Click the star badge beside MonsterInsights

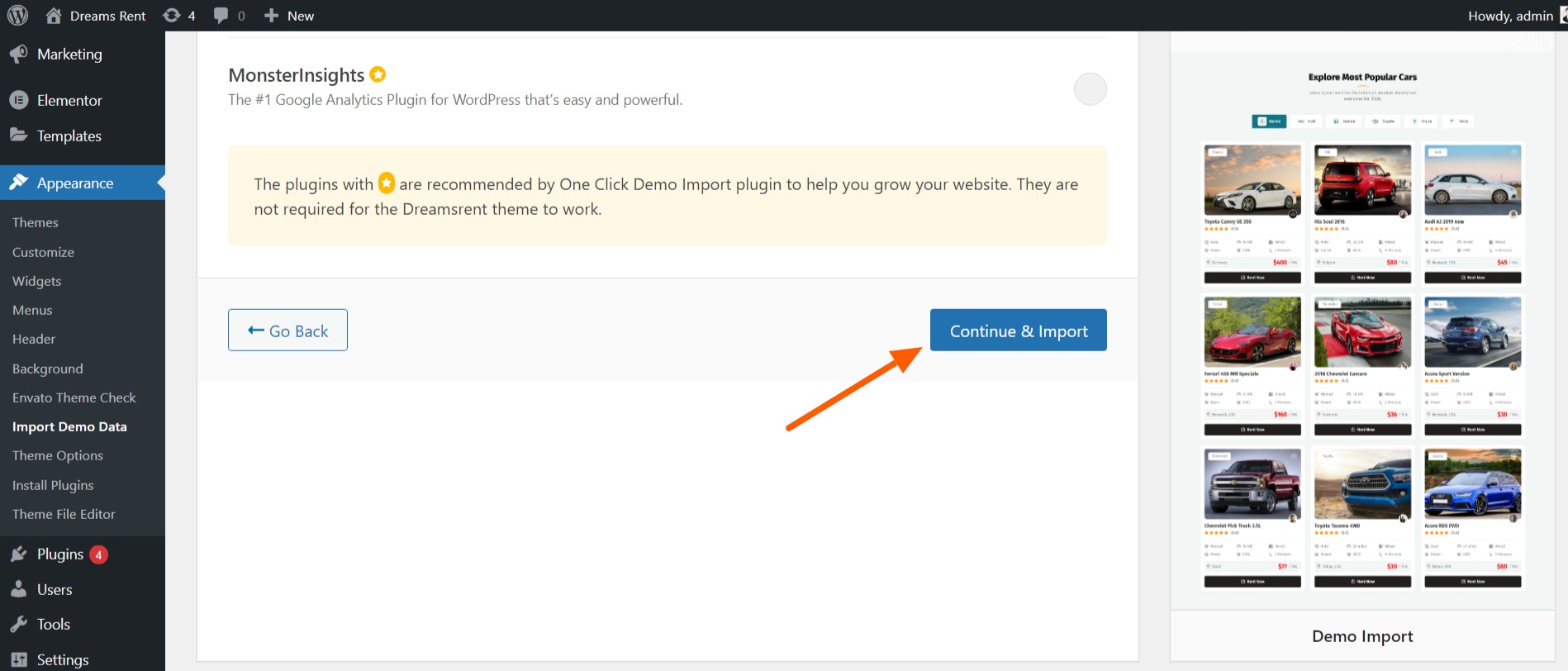tap(378, 74)
